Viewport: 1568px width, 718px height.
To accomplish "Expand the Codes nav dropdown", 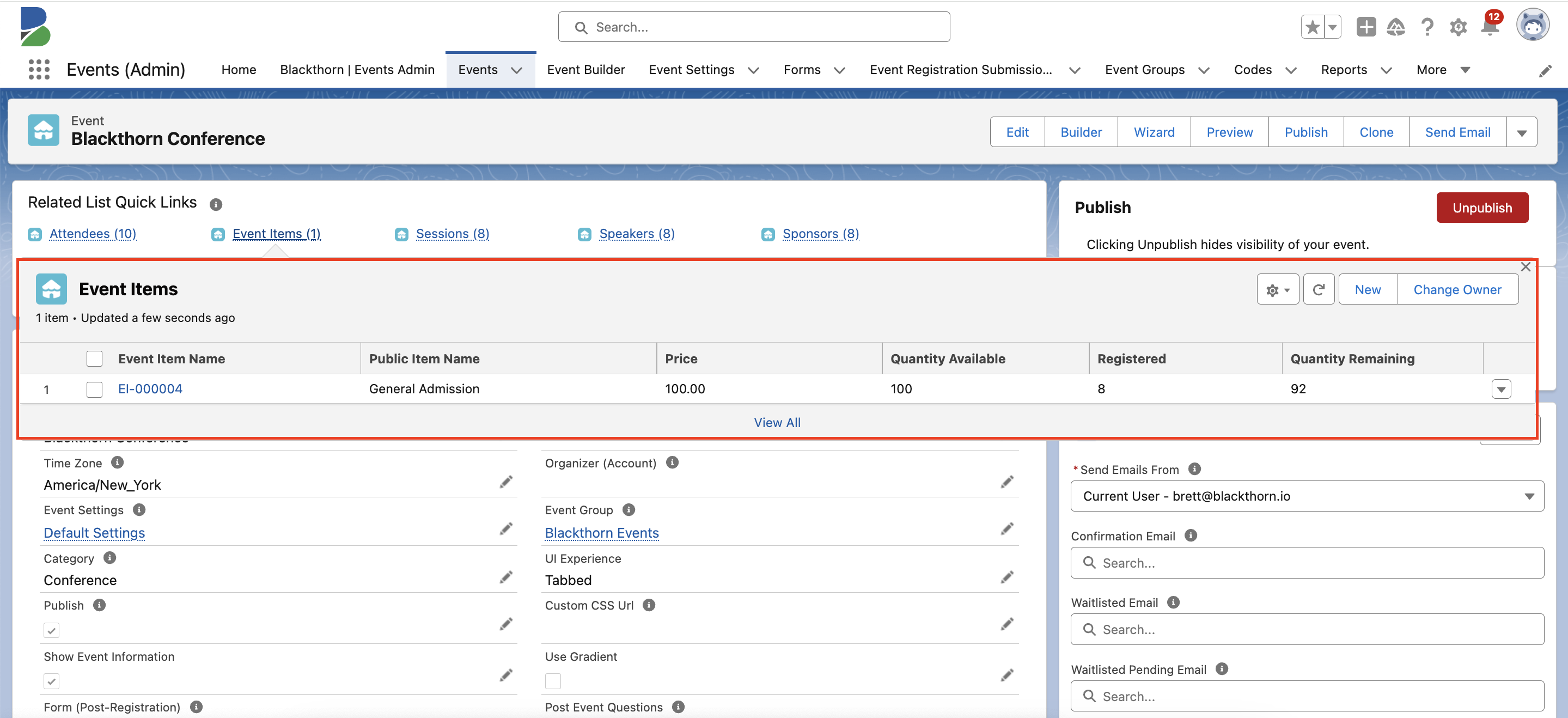I will [1290, 70].
